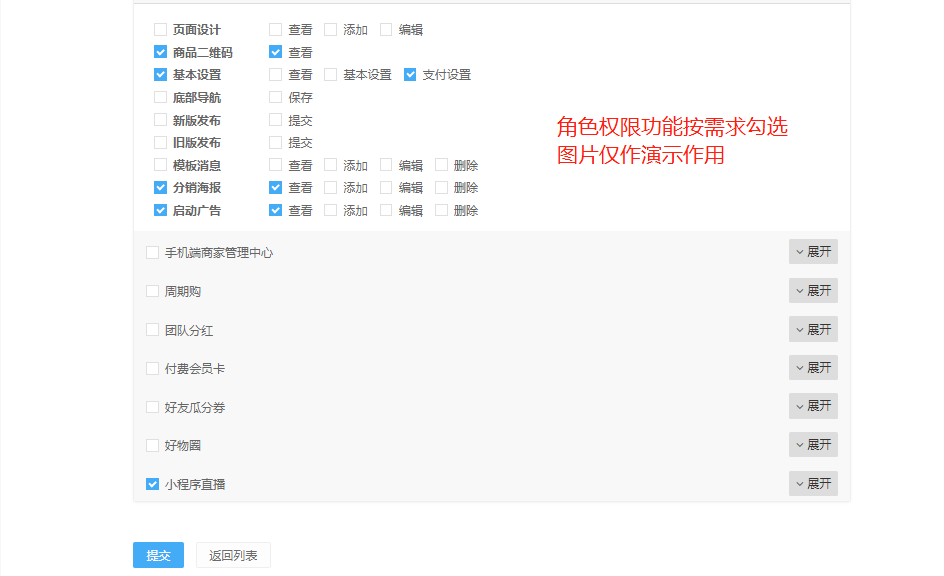Image resolution: width=944 pixels, height=576 pixels.
Task: Tick the 新版发布 permission checkbox
Action: [x=160, y=120]
